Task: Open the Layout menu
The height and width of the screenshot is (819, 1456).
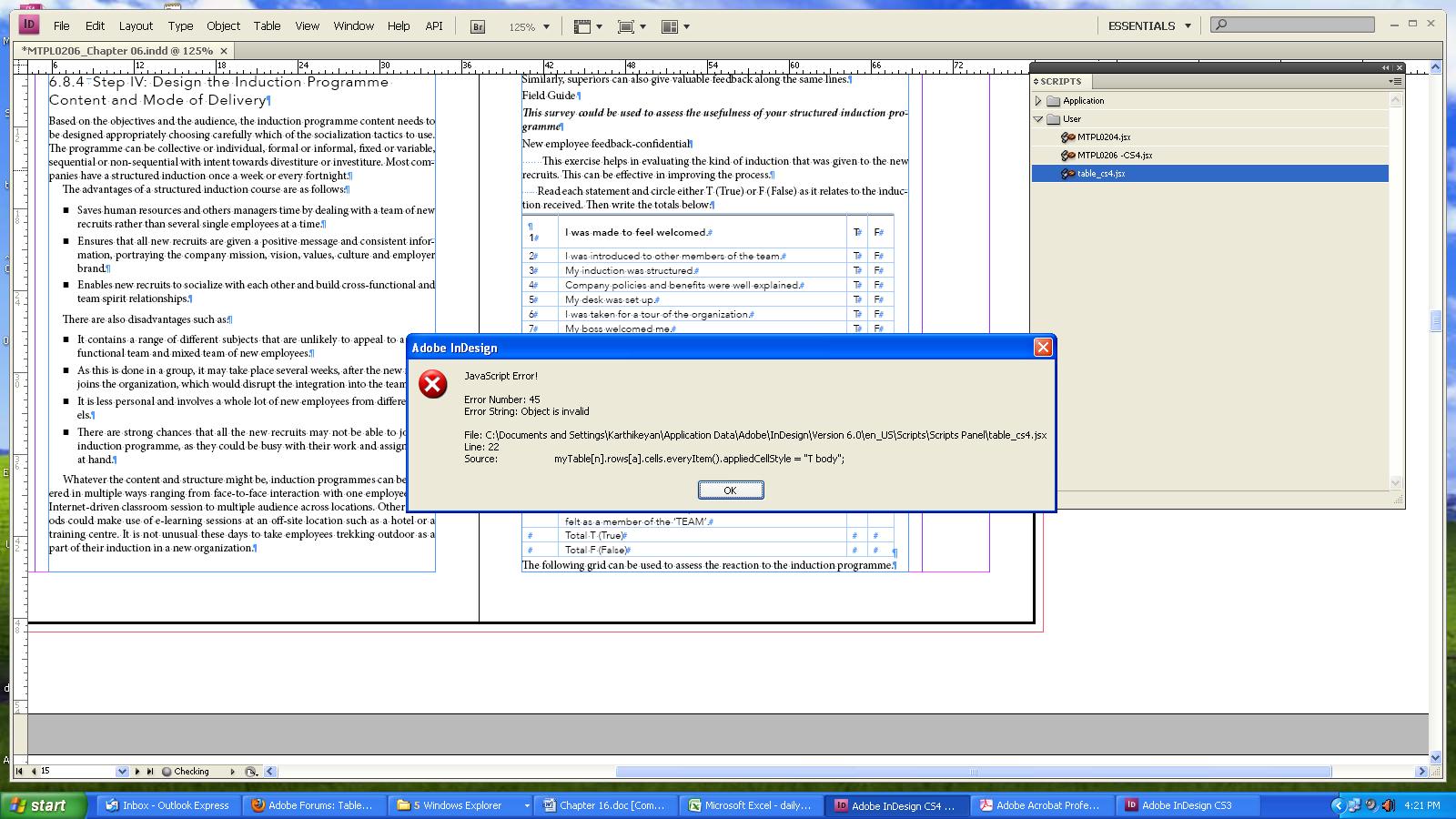Action: click(x=136, y=25)
